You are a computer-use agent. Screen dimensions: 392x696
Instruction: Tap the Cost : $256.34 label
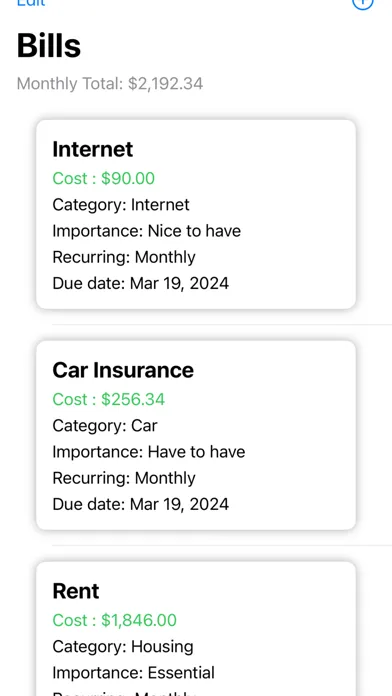pyautogui.click(x=108, y=399)
